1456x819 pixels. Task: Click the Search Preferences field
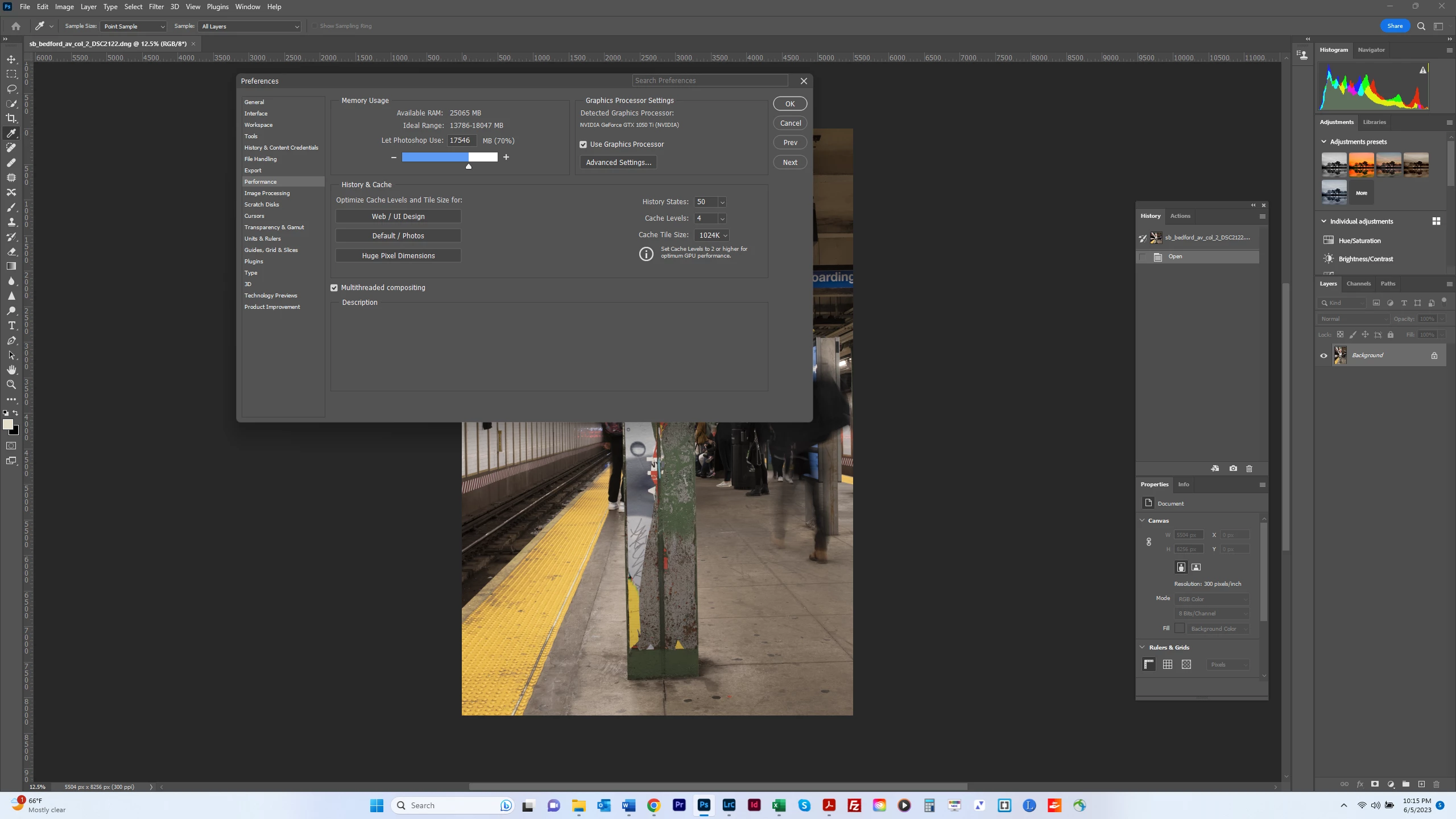[710, 81]
